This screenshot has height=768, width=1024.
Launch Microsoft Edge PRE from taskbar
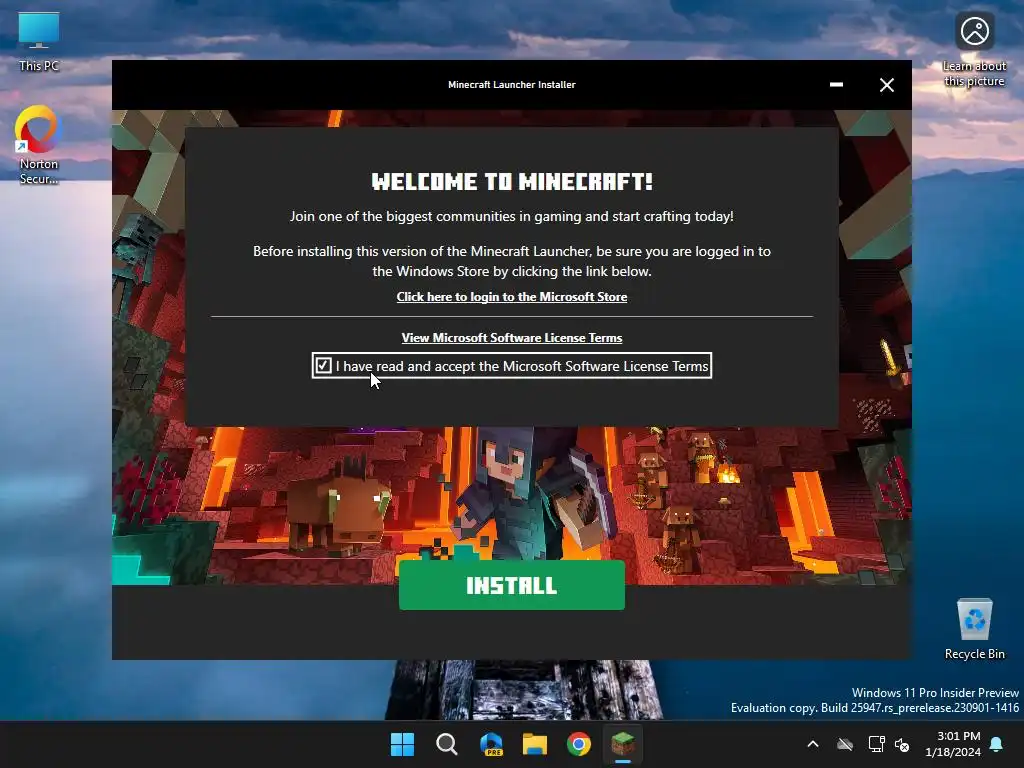491,744
